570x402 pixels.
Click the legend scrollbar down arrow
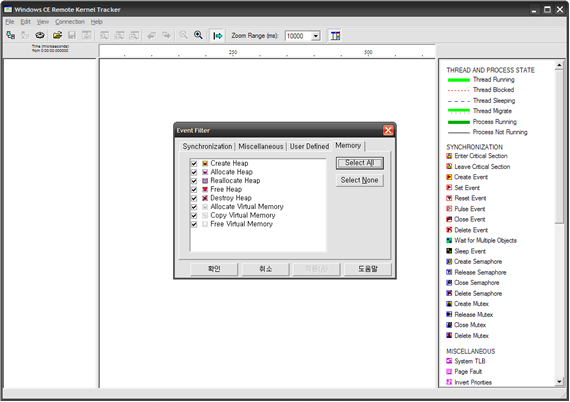point(559,382)
